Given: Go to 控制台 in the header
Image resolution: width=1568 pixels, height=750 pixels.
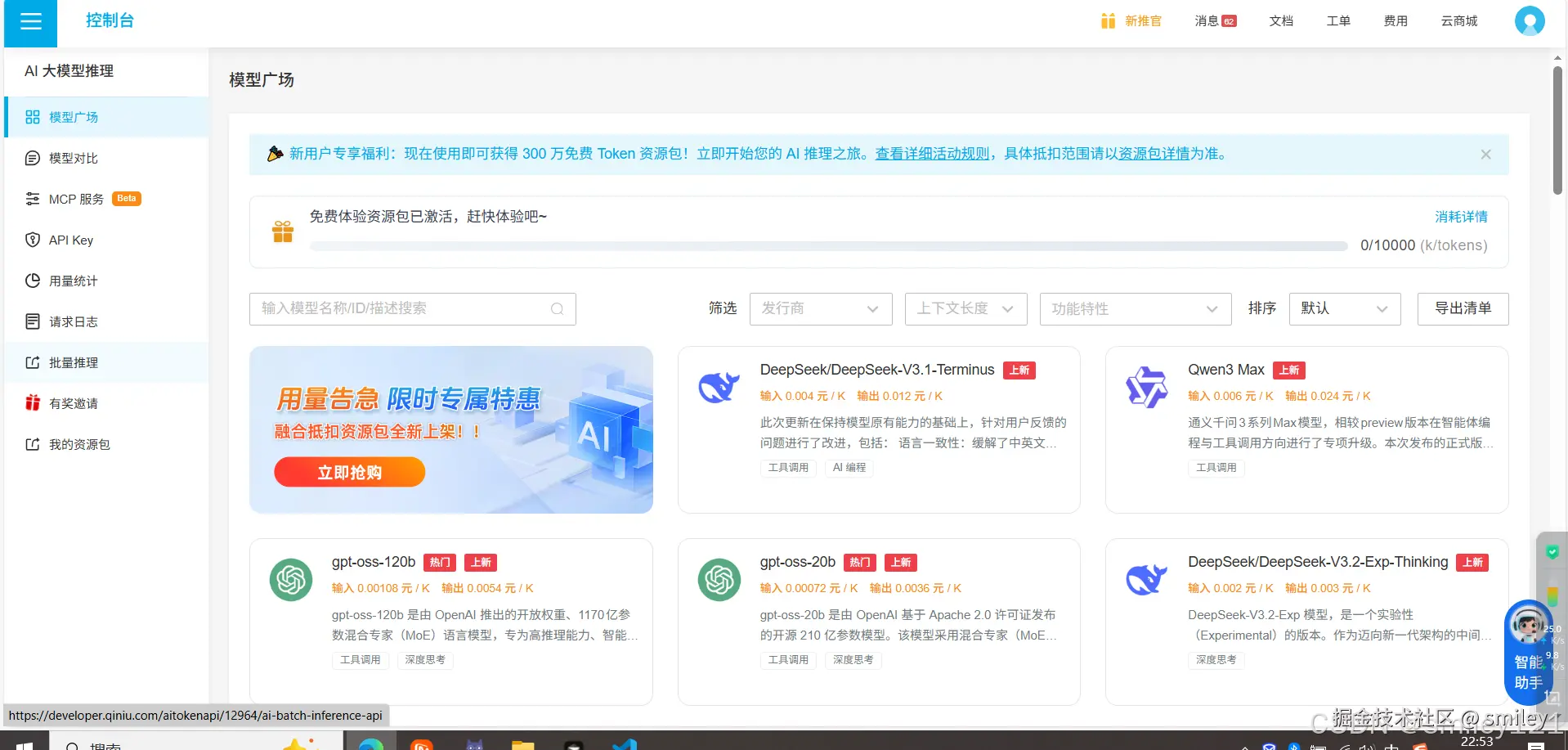Looking at the screenshot, I should tap(110, 20).
